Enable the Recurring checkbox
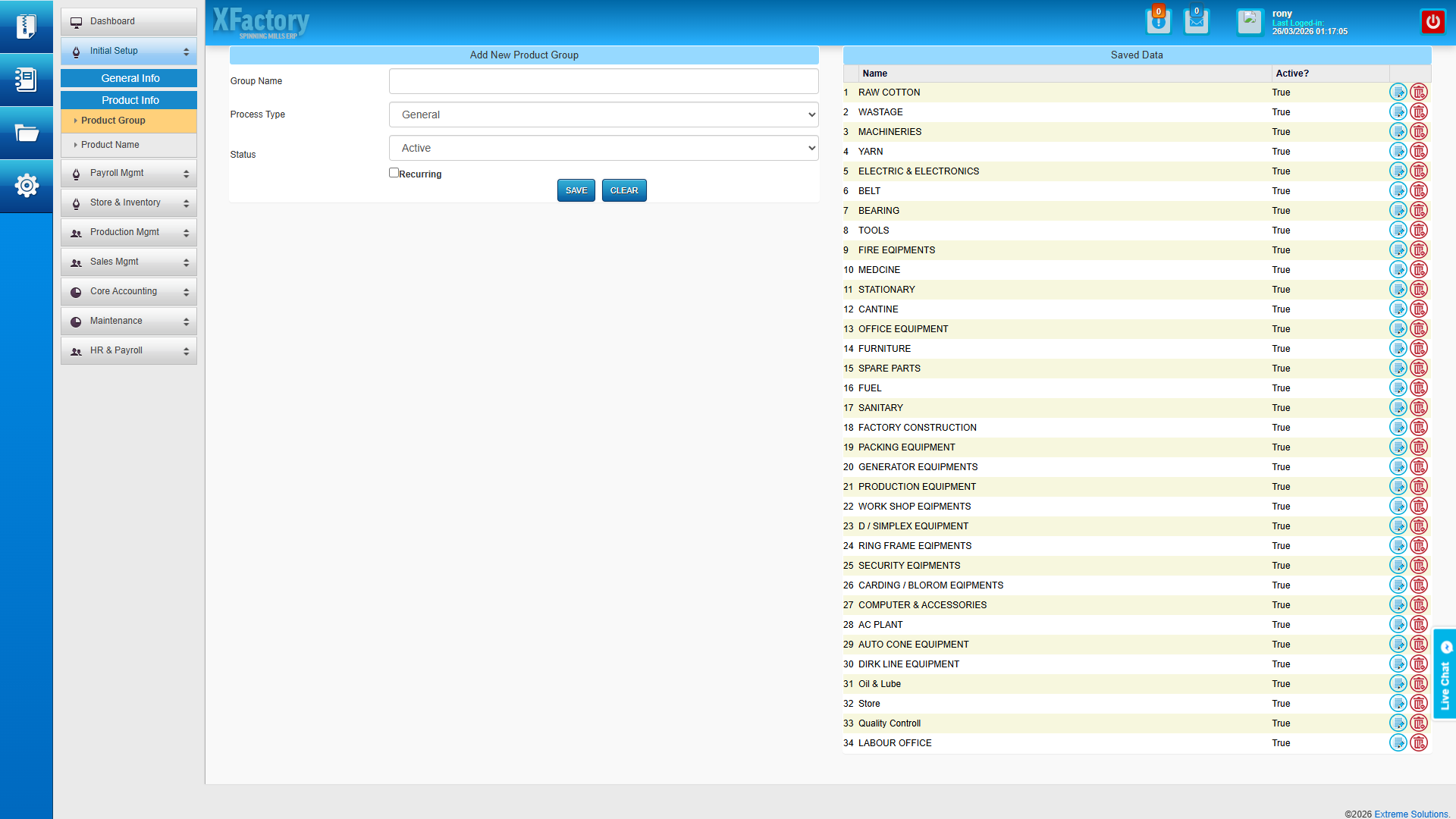Image resolution: width=1456 pixels, height=819 pixels. click(394, 173)
